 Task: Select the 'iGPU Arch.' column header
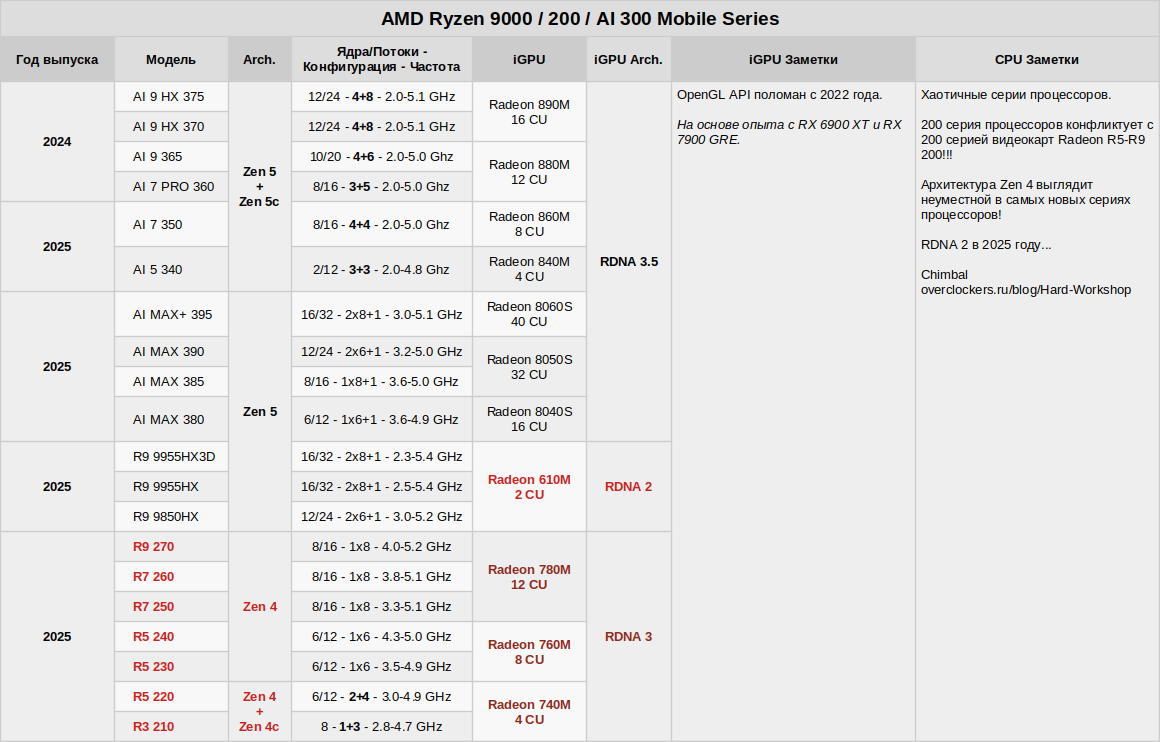(628, 59)
